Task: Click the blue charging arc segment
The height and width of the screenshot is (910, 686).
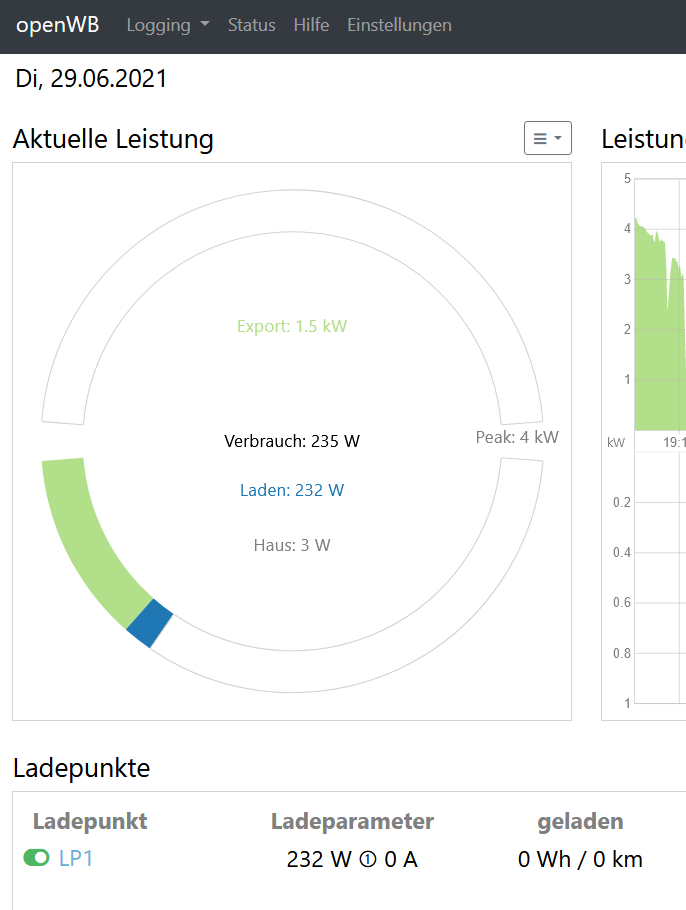Action: pyautogui.click(x=150, y=623)
